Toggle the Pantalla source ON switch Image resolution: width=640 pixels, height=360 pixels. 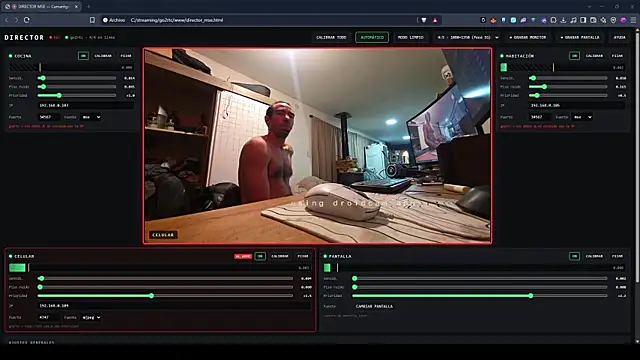[574, 256]
